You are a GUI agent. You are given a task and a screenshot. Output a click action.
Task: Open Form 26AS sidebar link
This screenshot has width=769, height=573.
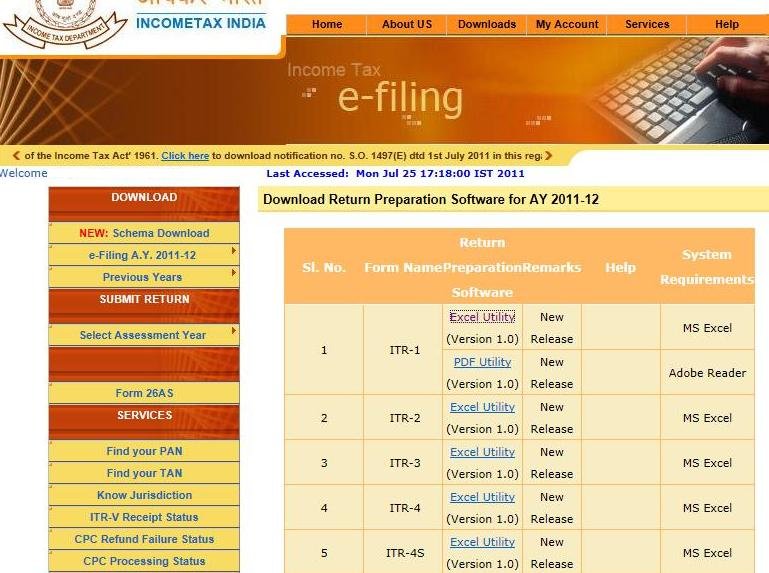[x=144, y=393]
